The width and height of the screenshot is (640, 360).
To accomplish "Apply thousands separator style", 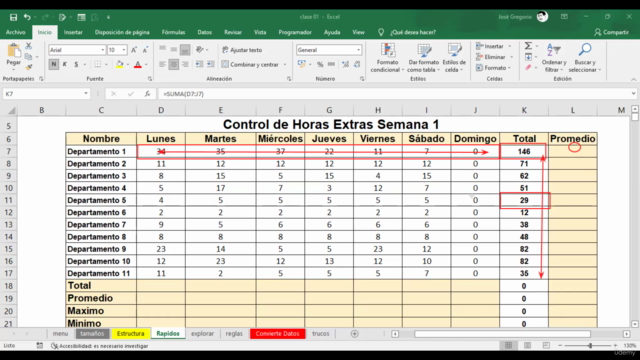I will [331, 64].
